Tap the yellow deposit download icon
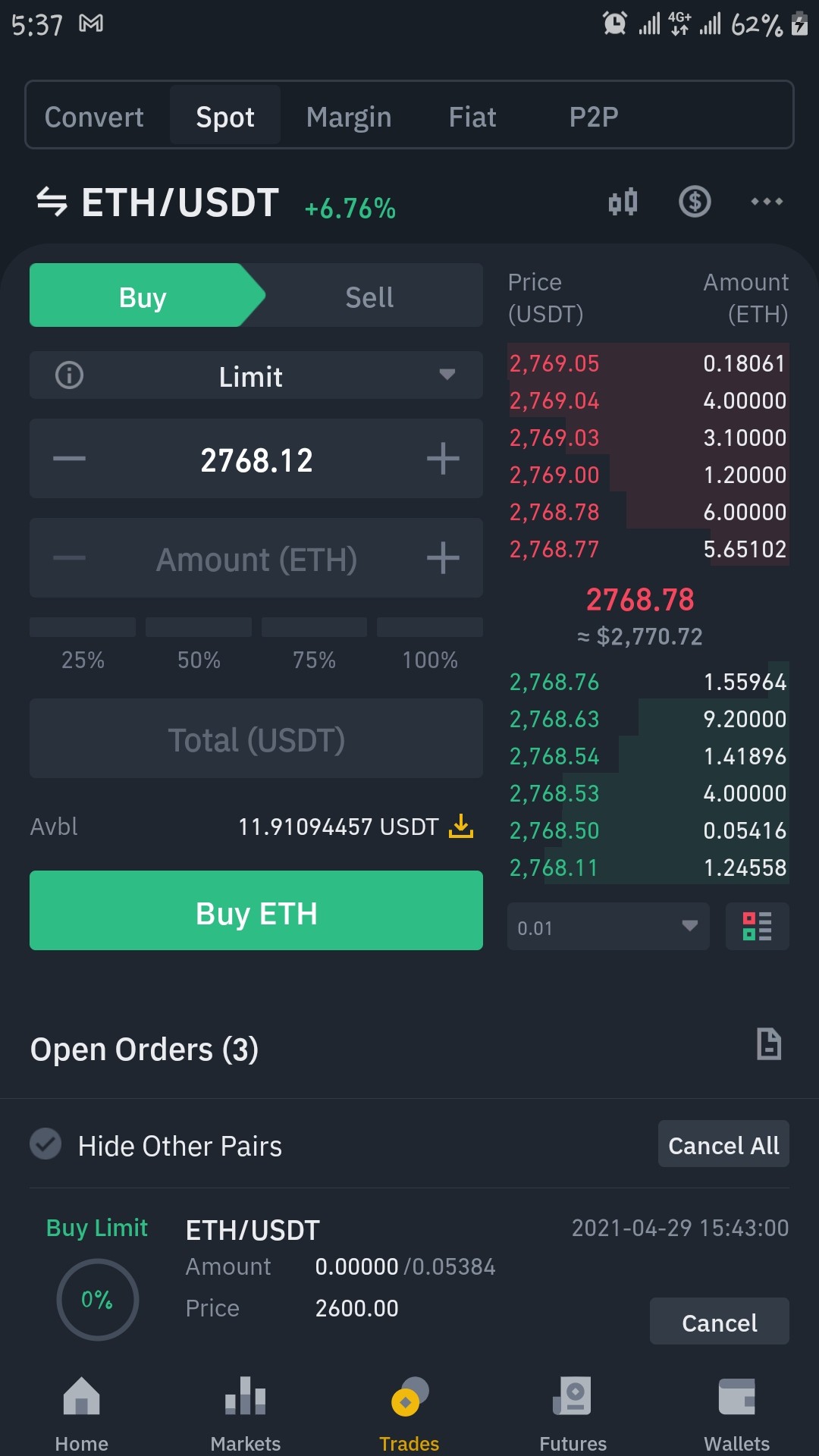Image resolution: width=819 pixels, height=1456 pixels. pyautogui.click(x=461, y=827)
